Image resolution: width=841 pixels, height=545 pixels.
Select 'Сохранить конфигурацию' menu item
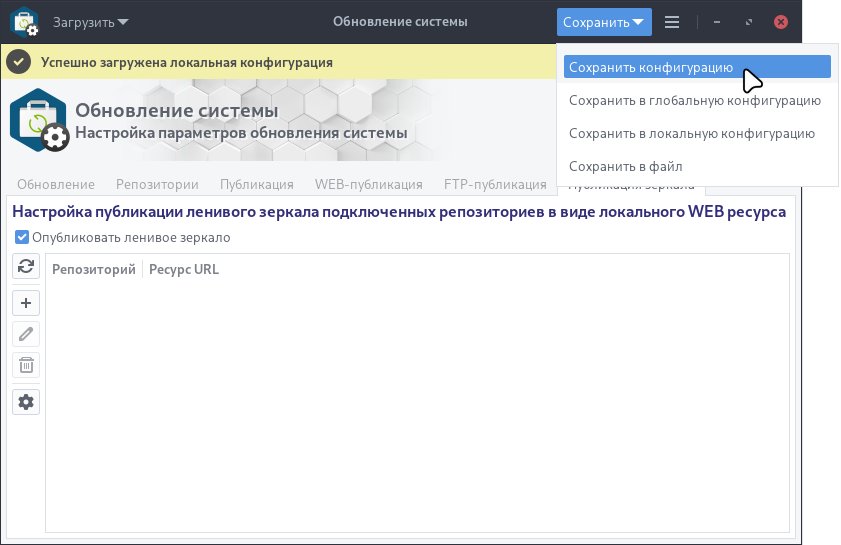tap(697, 67)
